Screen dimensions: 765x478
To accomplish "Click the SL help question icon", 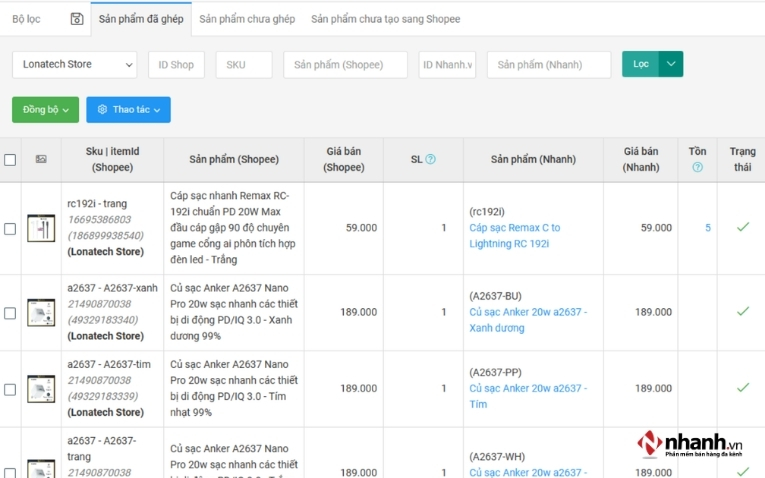I will point(430,159).
